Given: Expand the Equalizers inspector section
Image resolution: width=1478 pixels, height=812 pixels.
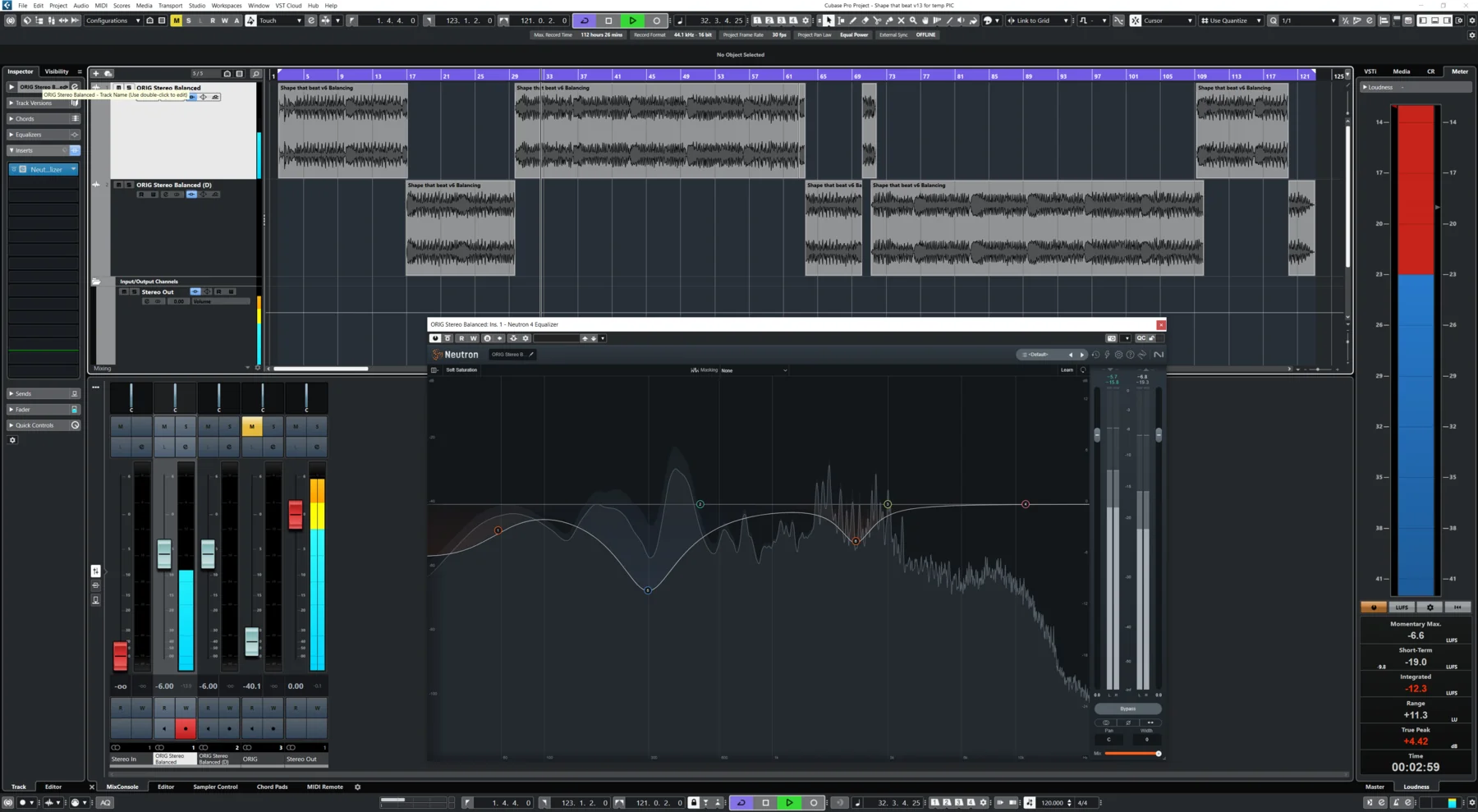Looking at the screenshot, I should 44,135.
